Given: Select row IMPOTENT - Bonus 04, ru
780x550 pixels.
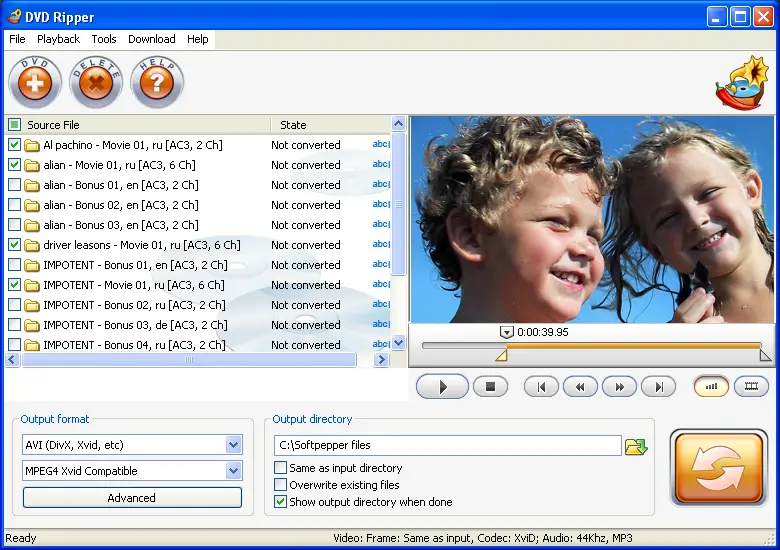Looking at the screenshot, I should pyautogui.click(x=198, y=345).
